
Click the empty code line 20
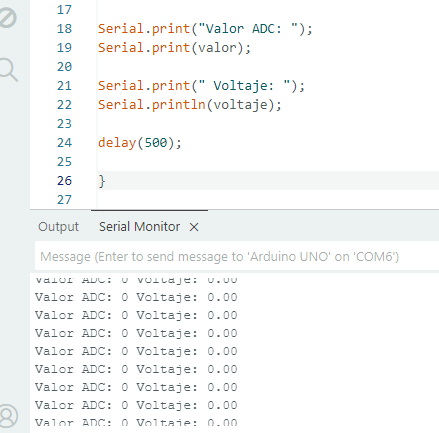[268, 67]
